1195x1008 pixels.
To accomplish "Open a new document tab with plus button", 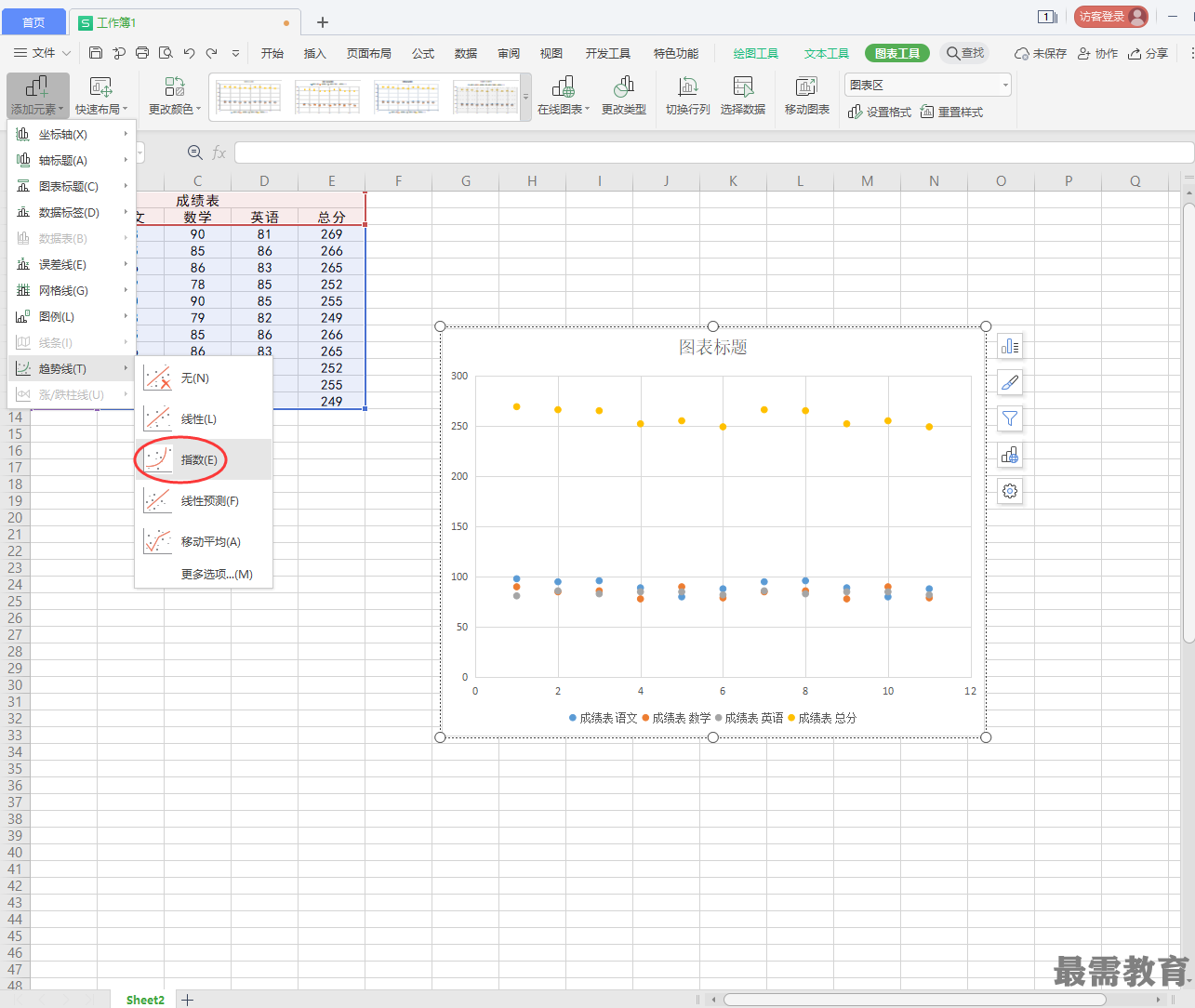I will (323, 22).
